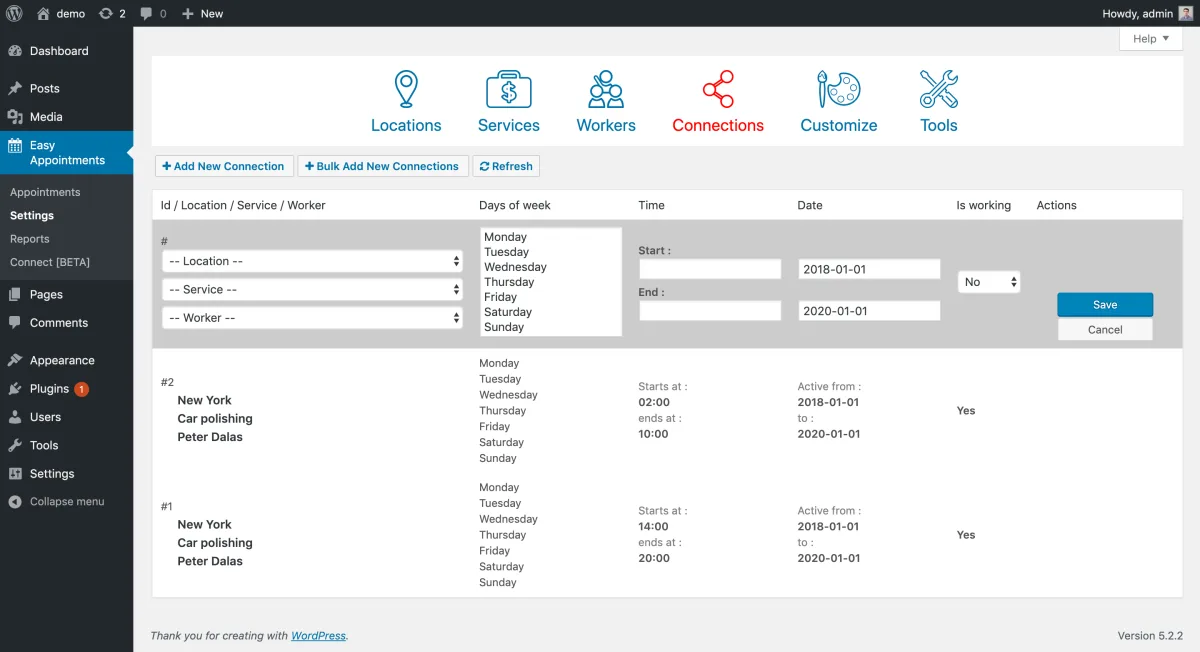This screenshot has height=652, width=1200.
Task: Click the Comments bubble icon in sidebar
Action: click(x=15, y=323)
